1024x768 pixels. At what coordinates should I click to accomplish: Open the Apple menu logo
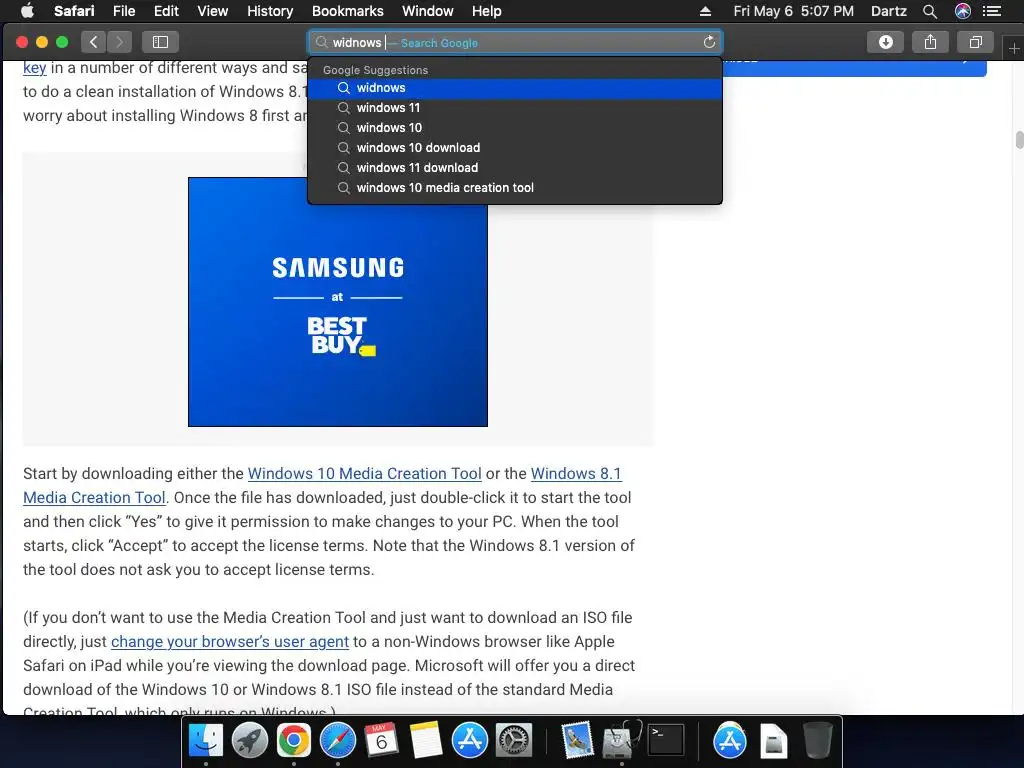[27, 10]
